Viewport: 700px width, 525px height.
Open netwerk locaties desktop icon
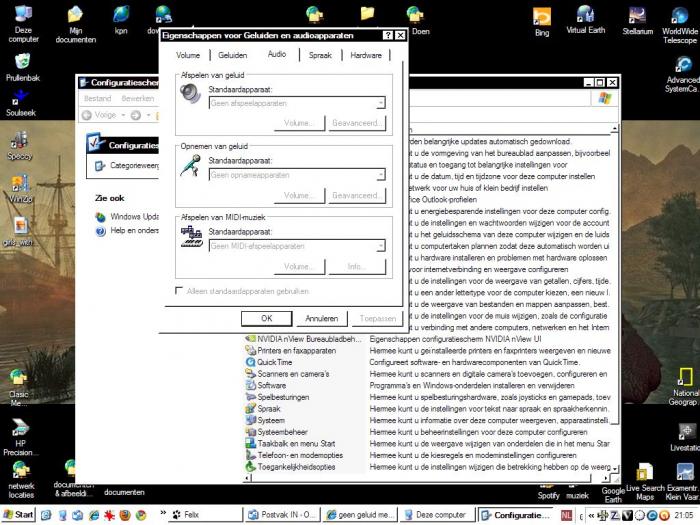click(21, 480)
